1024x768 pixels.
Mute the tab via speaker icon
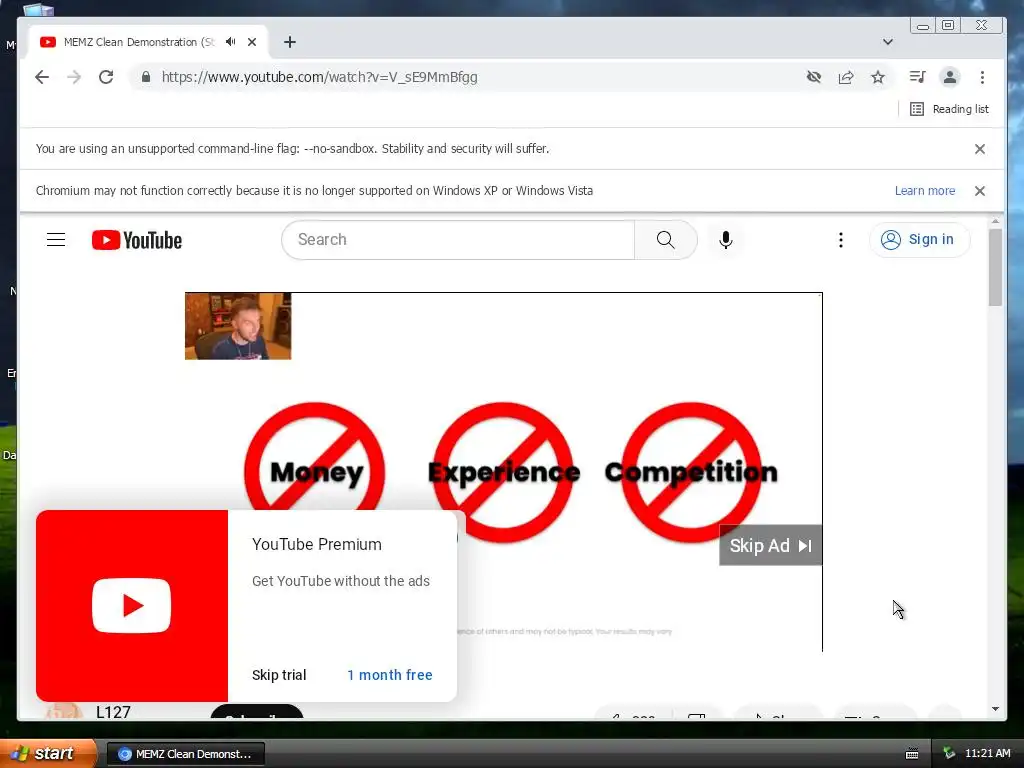click(231, 42)
